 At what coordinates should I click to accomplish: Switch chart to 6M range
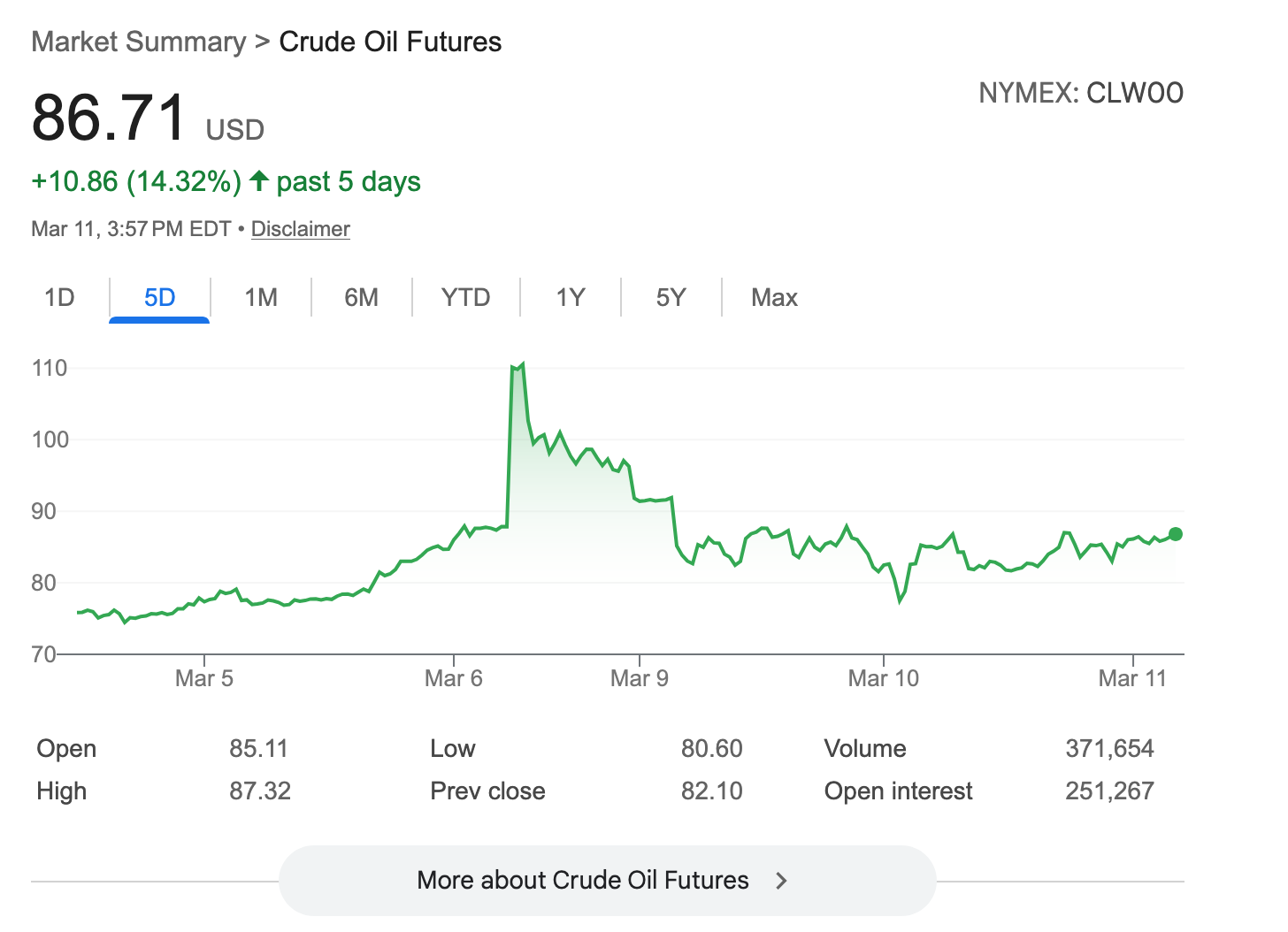[361, 297]
